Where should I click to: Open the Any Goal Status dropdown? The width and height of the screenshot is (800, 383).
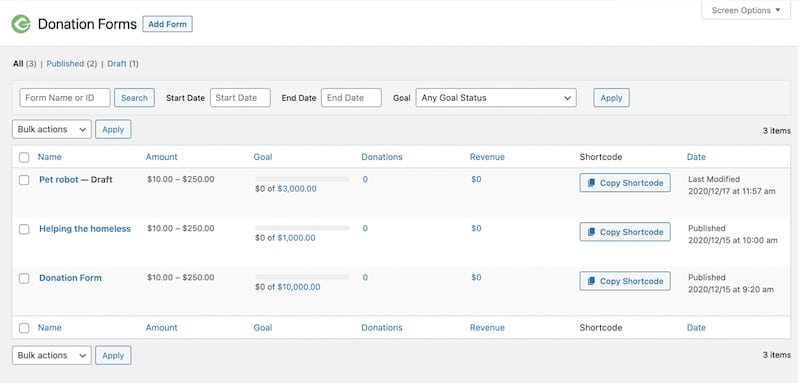(x=496, y=98)
